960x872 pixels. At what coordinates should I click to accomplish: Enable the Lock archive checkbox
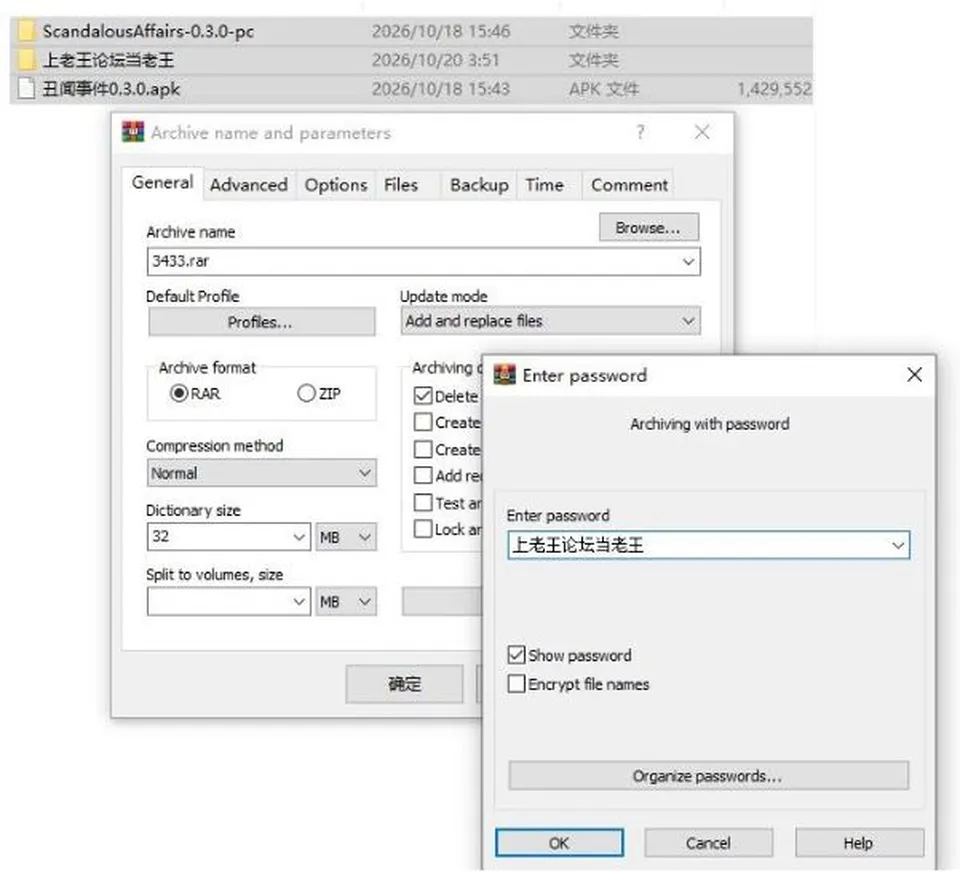click(x=423, y=529)
